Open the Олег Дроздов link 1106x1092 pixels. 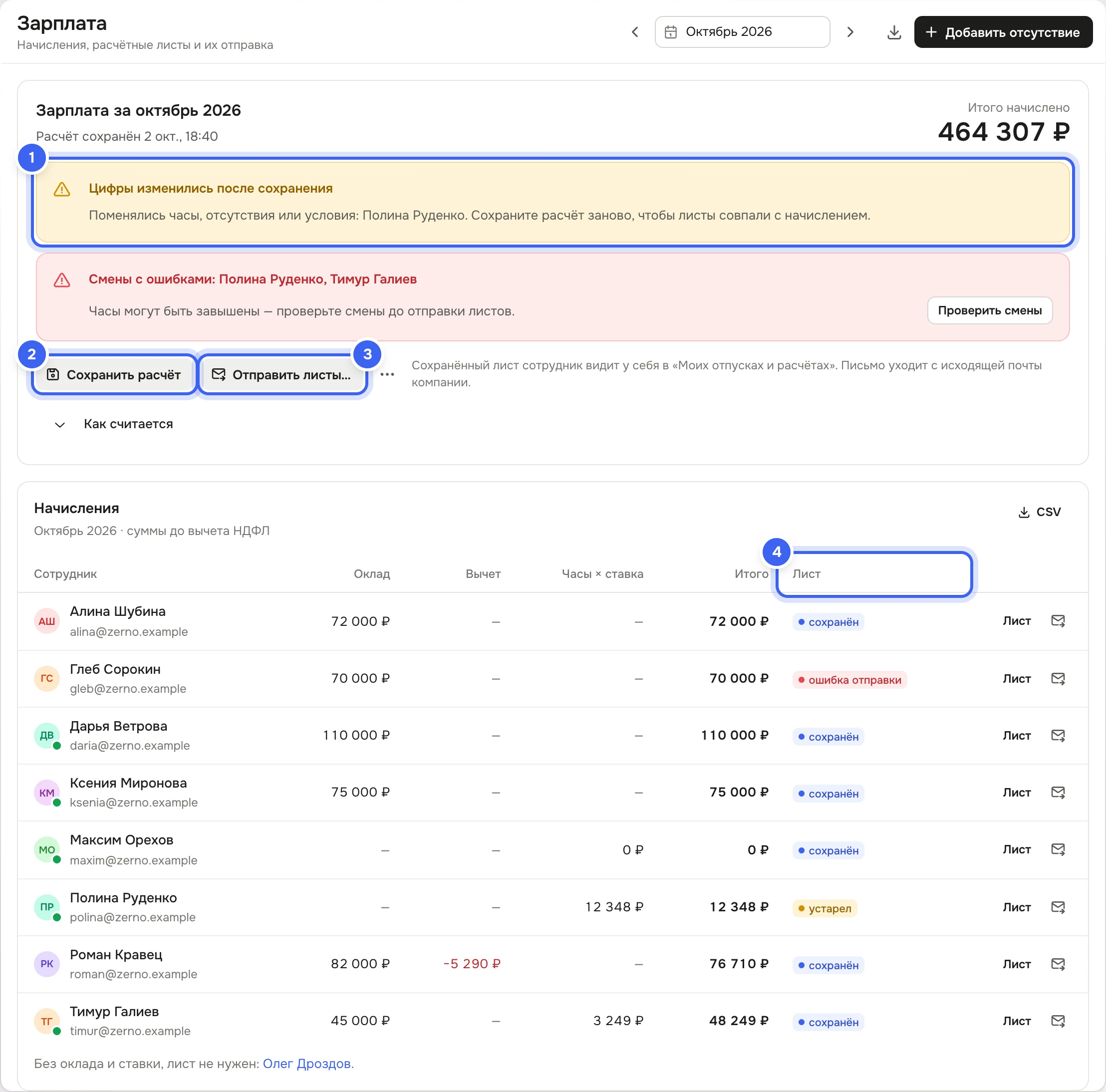[307, 1064]
